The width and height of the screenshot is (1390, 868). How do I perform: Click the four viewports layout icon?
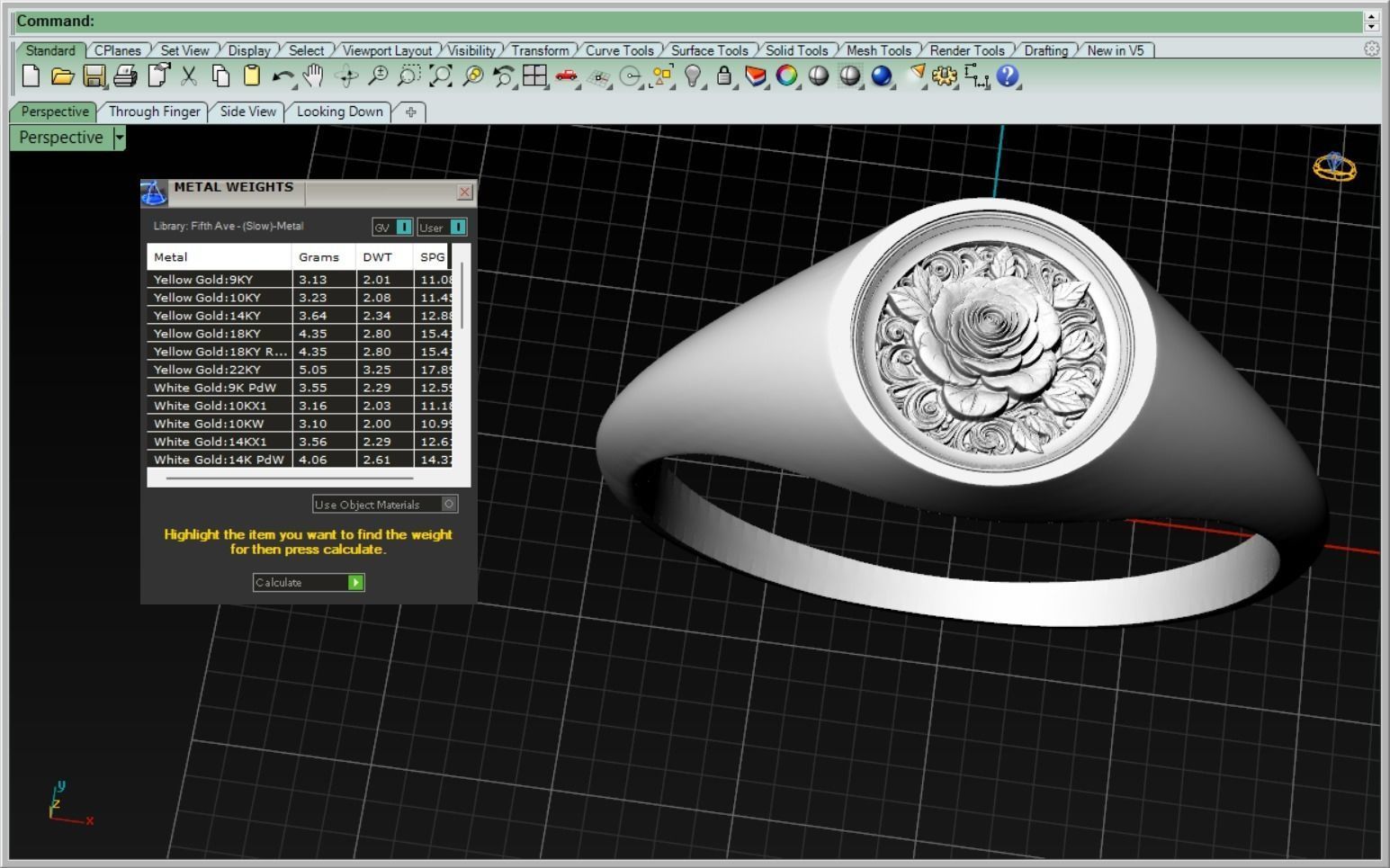point(534,76)
